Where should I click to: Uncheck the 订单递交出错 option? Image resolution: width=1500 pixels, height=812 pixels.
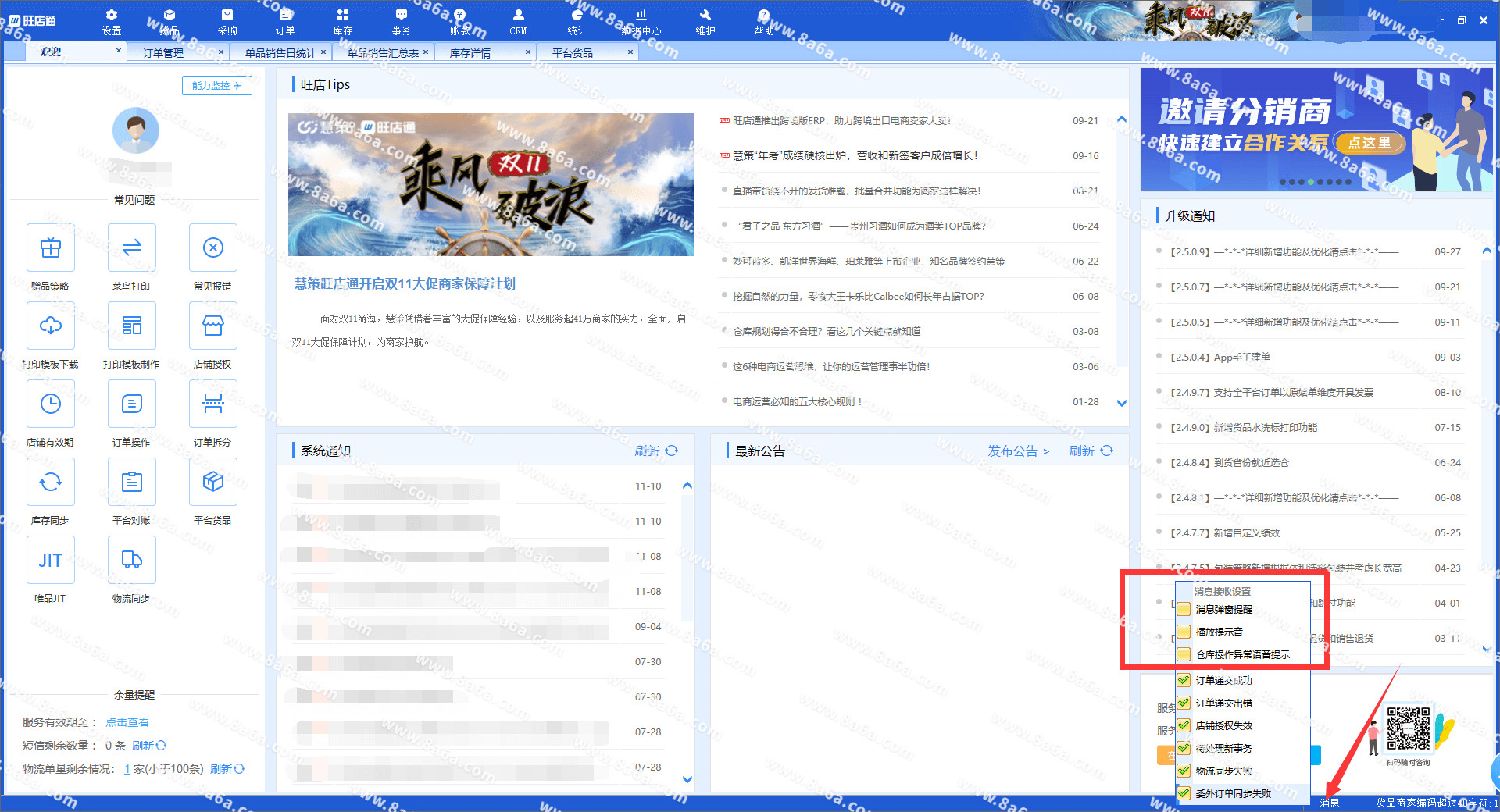tap(1184, 703)
